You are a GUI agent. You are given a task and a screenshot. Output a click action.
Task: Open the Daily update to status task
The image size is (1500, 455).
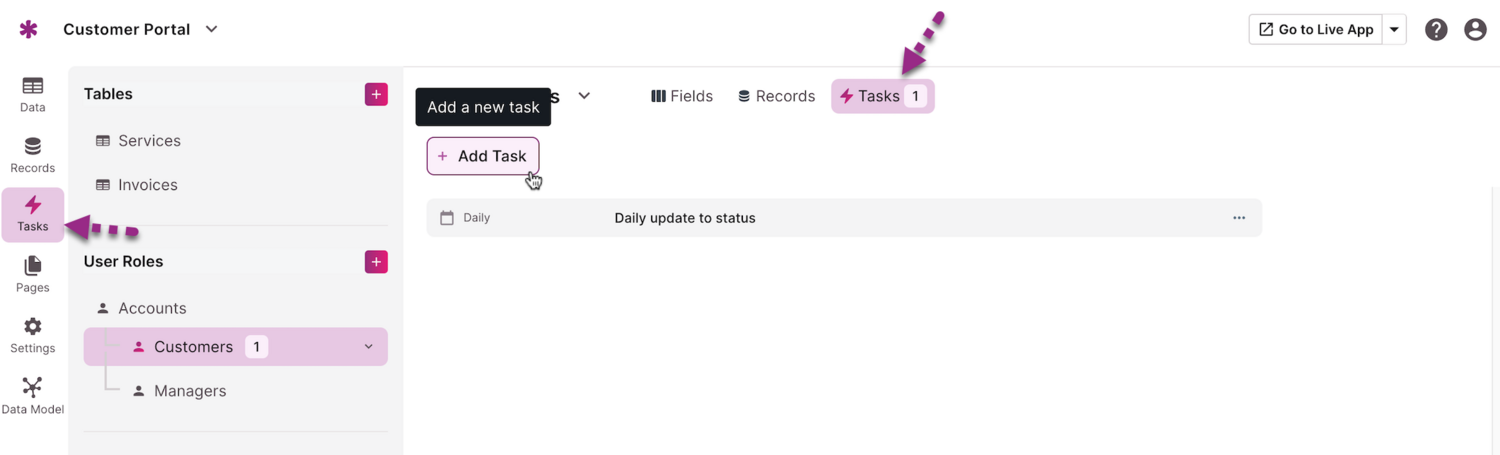coord(685,218)
